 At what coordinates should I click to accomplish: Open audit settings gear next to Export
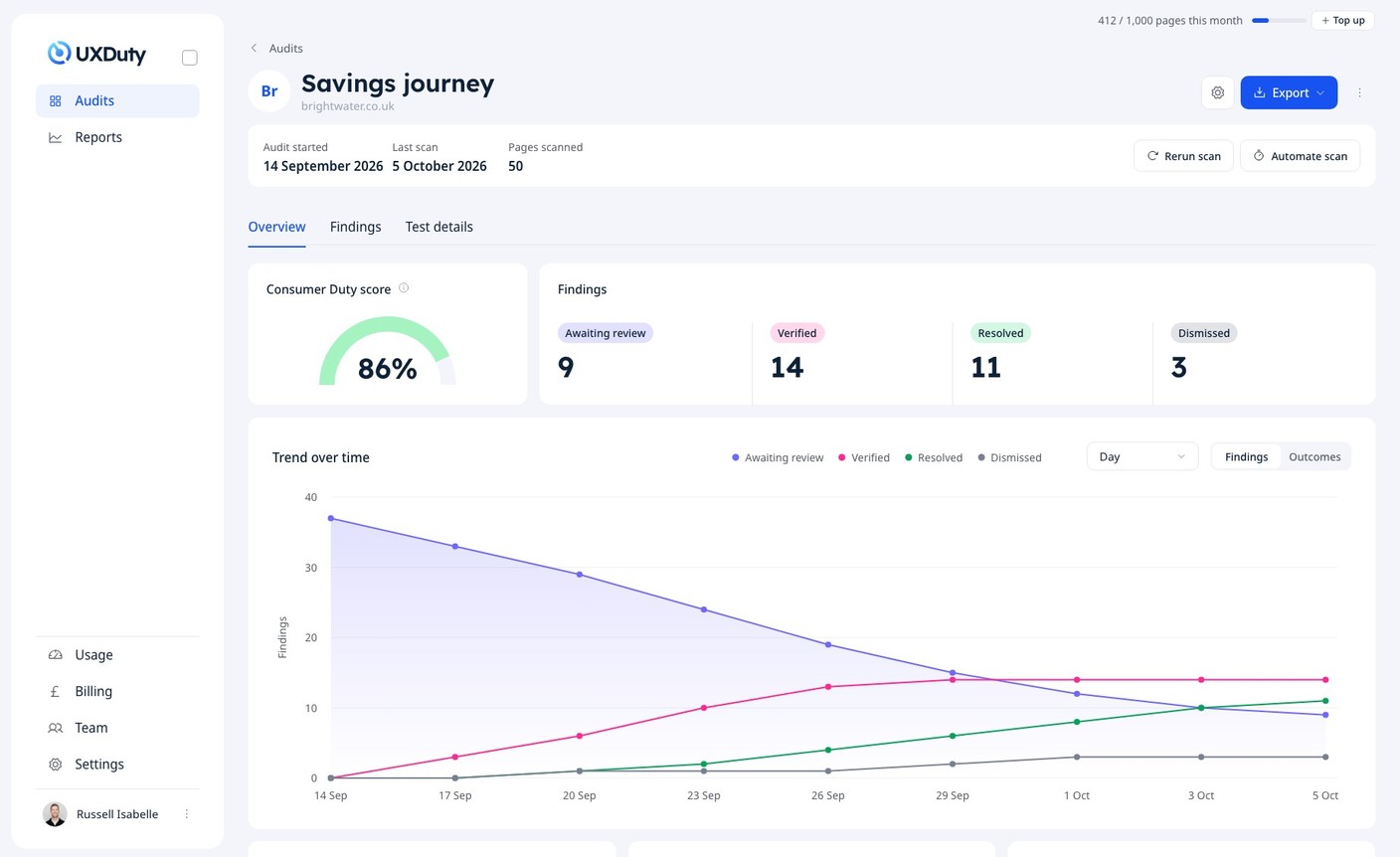point(1218,92)
